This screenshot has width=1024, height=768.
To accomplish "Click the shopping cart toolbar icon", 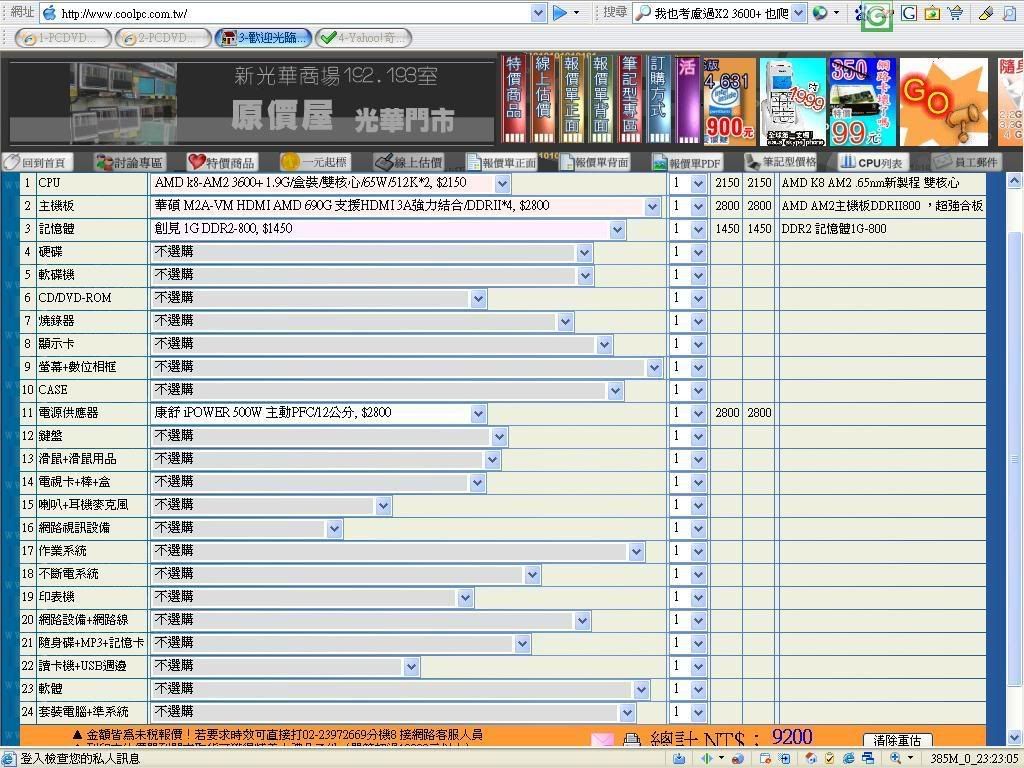I will point(955,12).
